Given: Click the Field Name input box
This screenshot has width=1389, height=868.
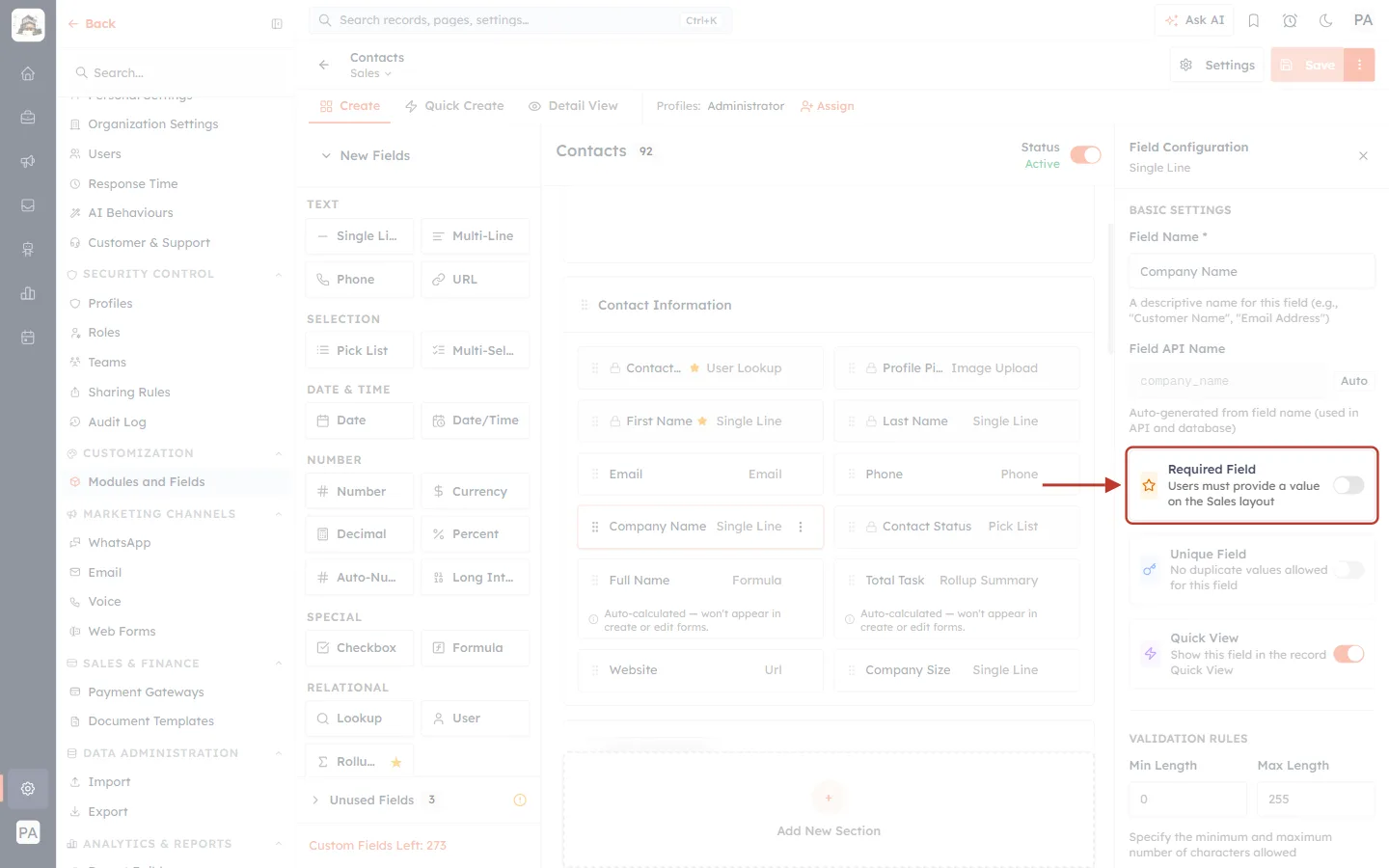Looking at the screenshot, I should tap(1252, 271).
